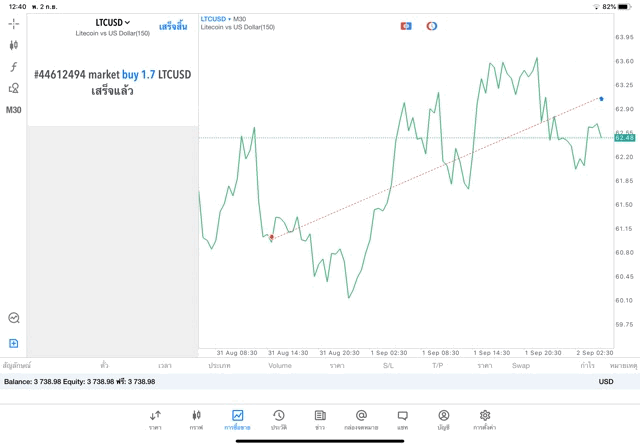Open chart type candlestick settings icon

[x=14, y=45]
